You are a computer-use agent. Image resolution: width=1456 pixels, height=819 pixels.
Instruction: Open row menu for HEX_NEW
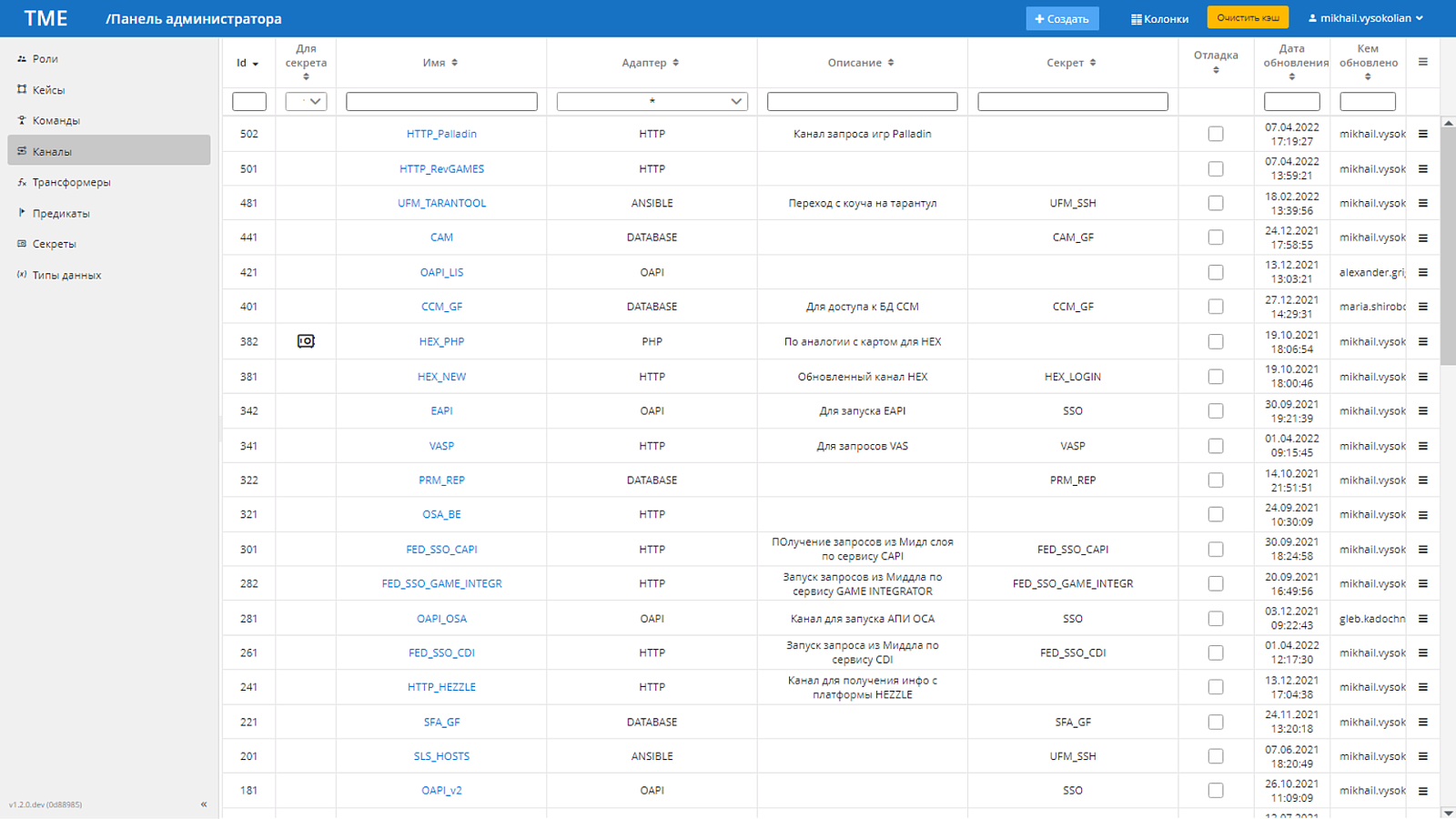(x=1422, y=376)
